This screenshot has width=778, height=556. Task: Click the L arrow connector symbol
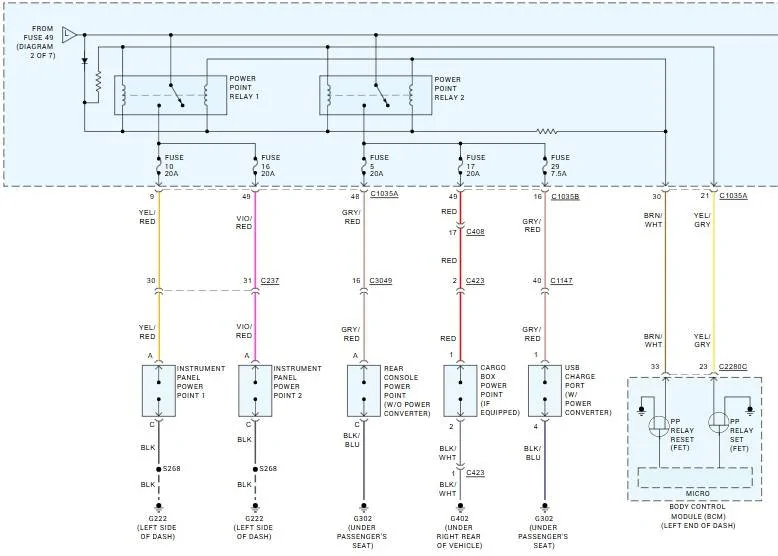(x=69, y=35)
